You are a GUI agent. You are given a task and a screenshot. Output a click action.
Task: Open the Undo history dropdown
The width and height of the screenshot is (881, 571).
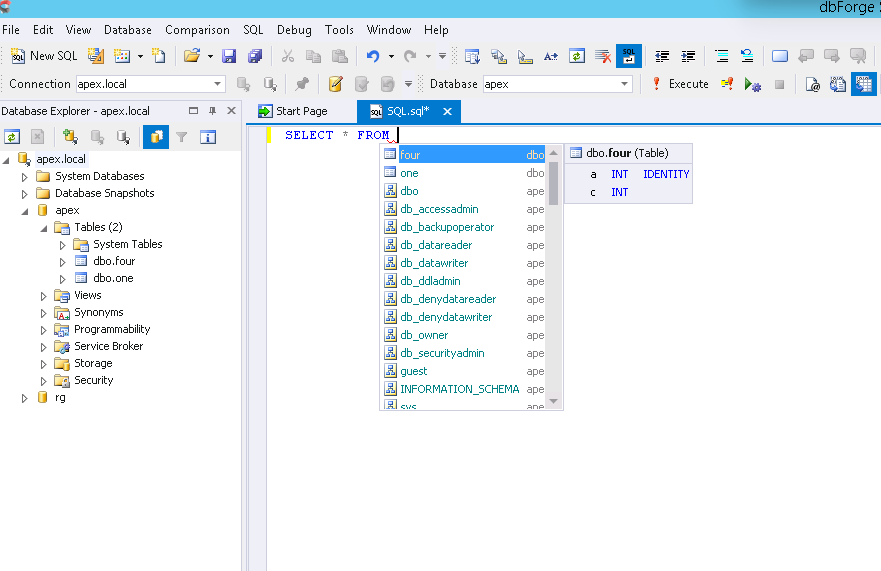pyautogui.click(x=391, y=56)
